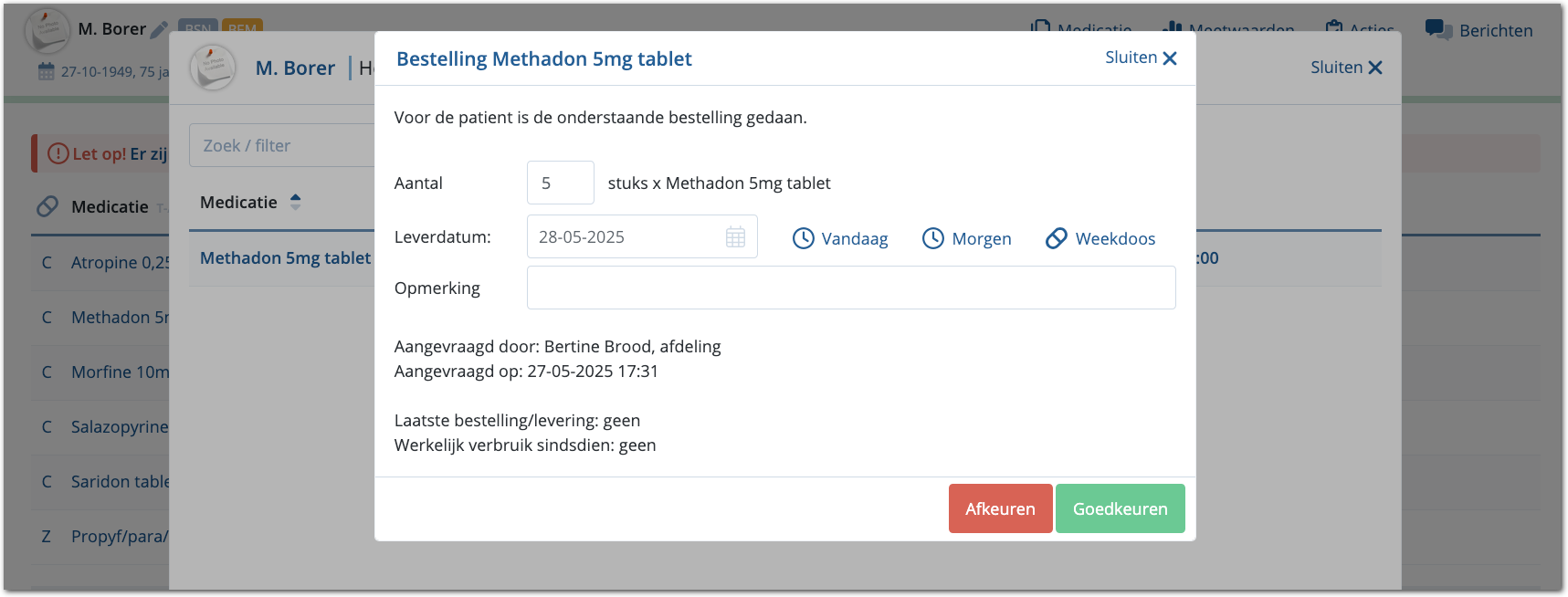1568x597 pixels.
Task: Click the calendar icon beside birth date 27-10-1949
Action: click(x=47, y=71)
